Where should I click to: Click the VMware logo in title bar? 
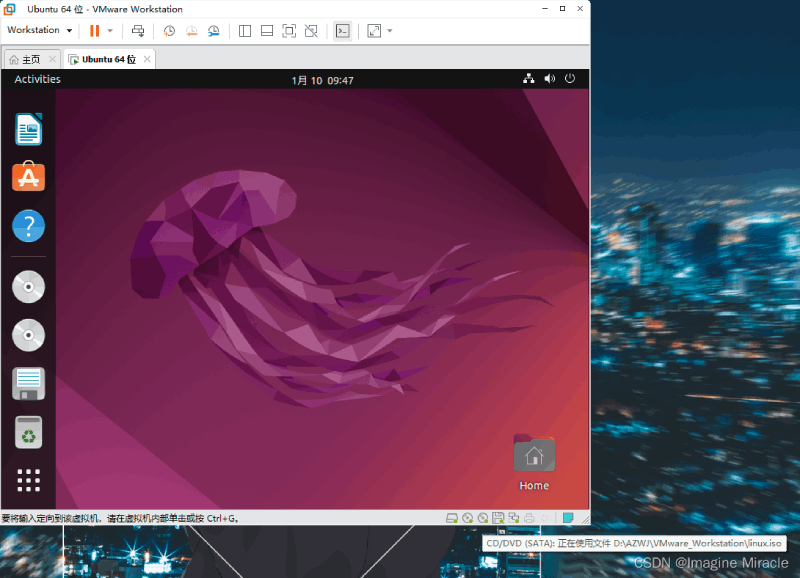[9, 9]
